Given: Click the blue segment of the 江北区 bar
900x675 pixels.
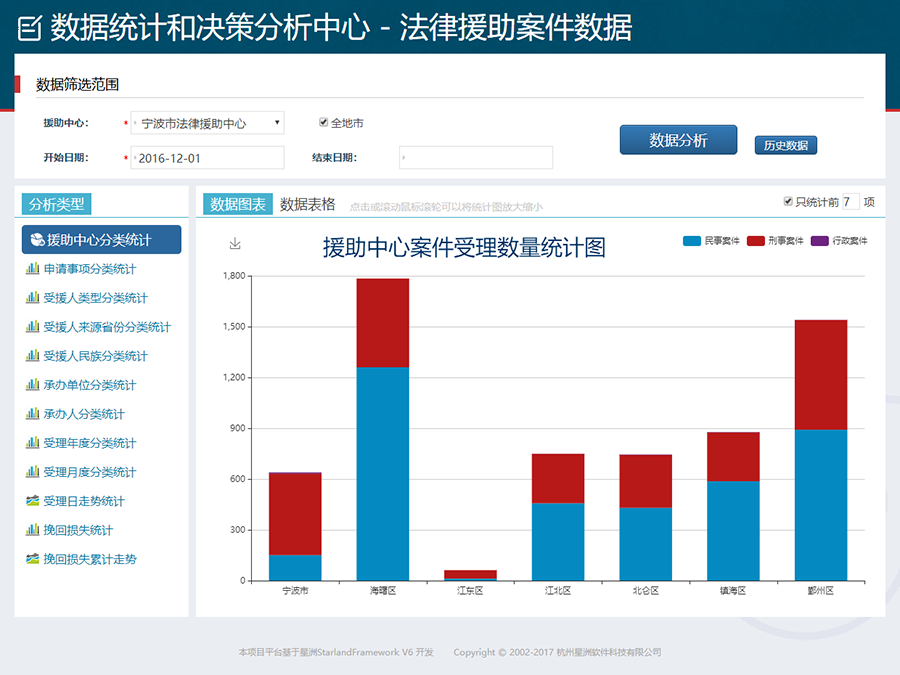Looking at the screenshot, I should click(x=558, y=542).
